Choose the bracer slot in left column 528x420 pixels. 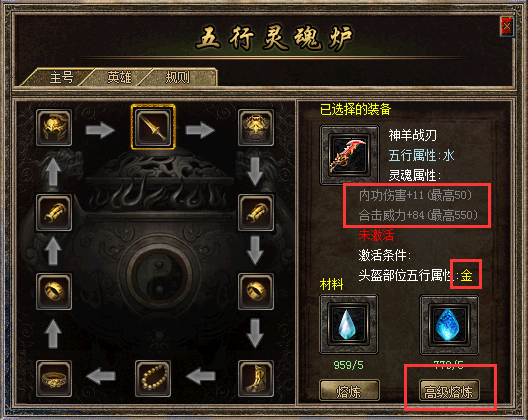(x=54, y=213)
